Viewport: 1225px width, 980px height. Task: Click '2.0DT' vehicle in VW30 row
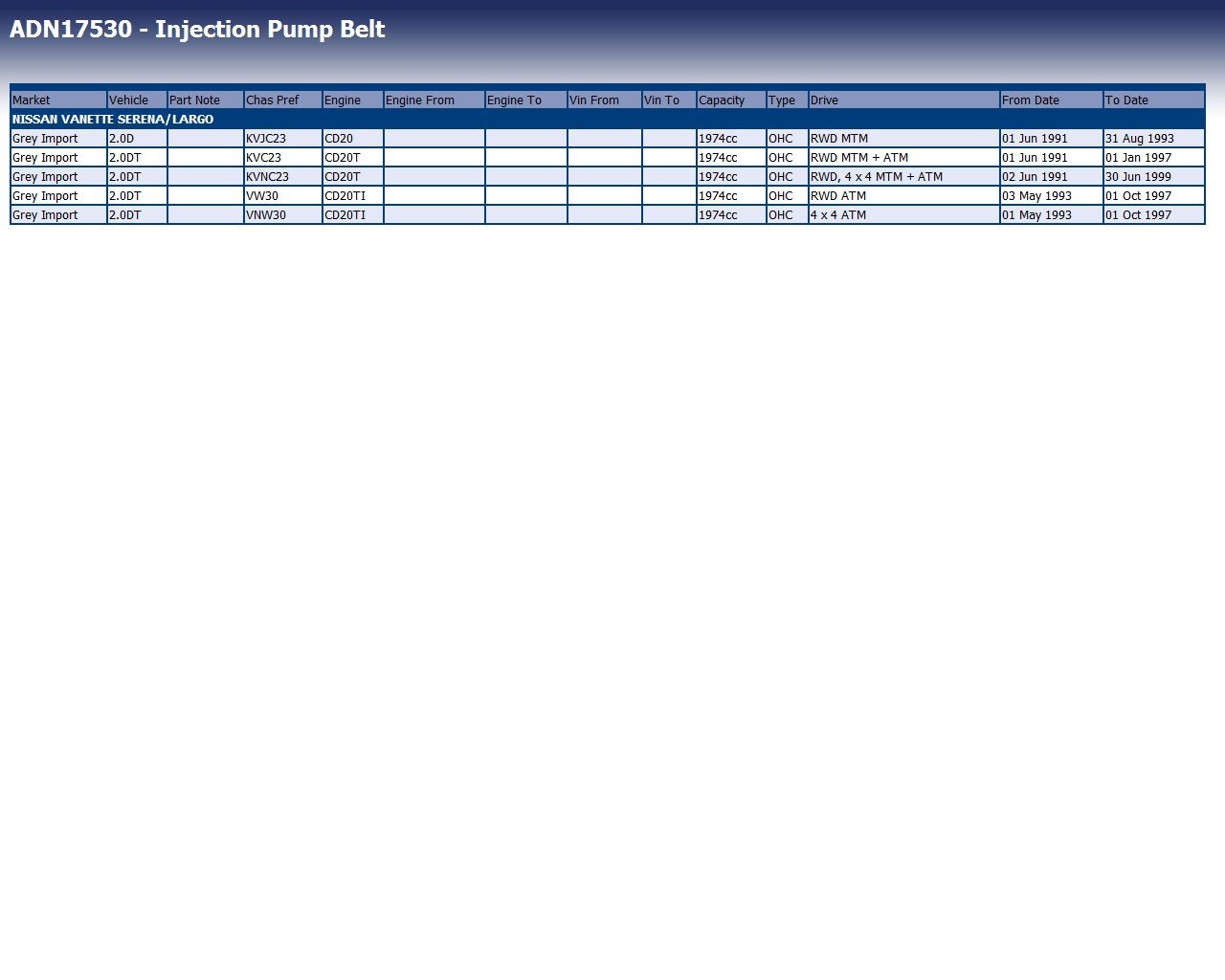click(x=137, y=195)
